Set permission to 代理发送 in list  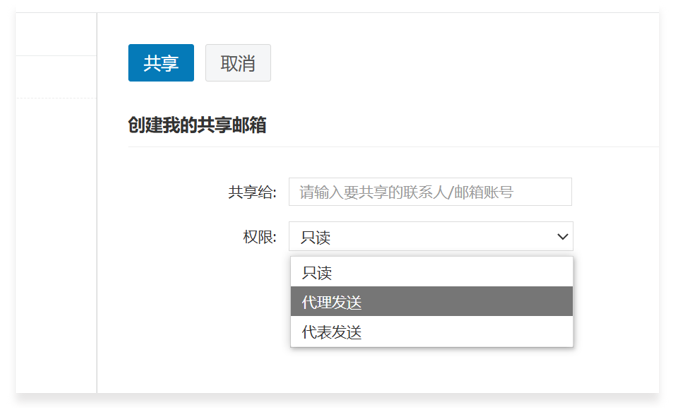pyautogui.click(x=332, y=302)
